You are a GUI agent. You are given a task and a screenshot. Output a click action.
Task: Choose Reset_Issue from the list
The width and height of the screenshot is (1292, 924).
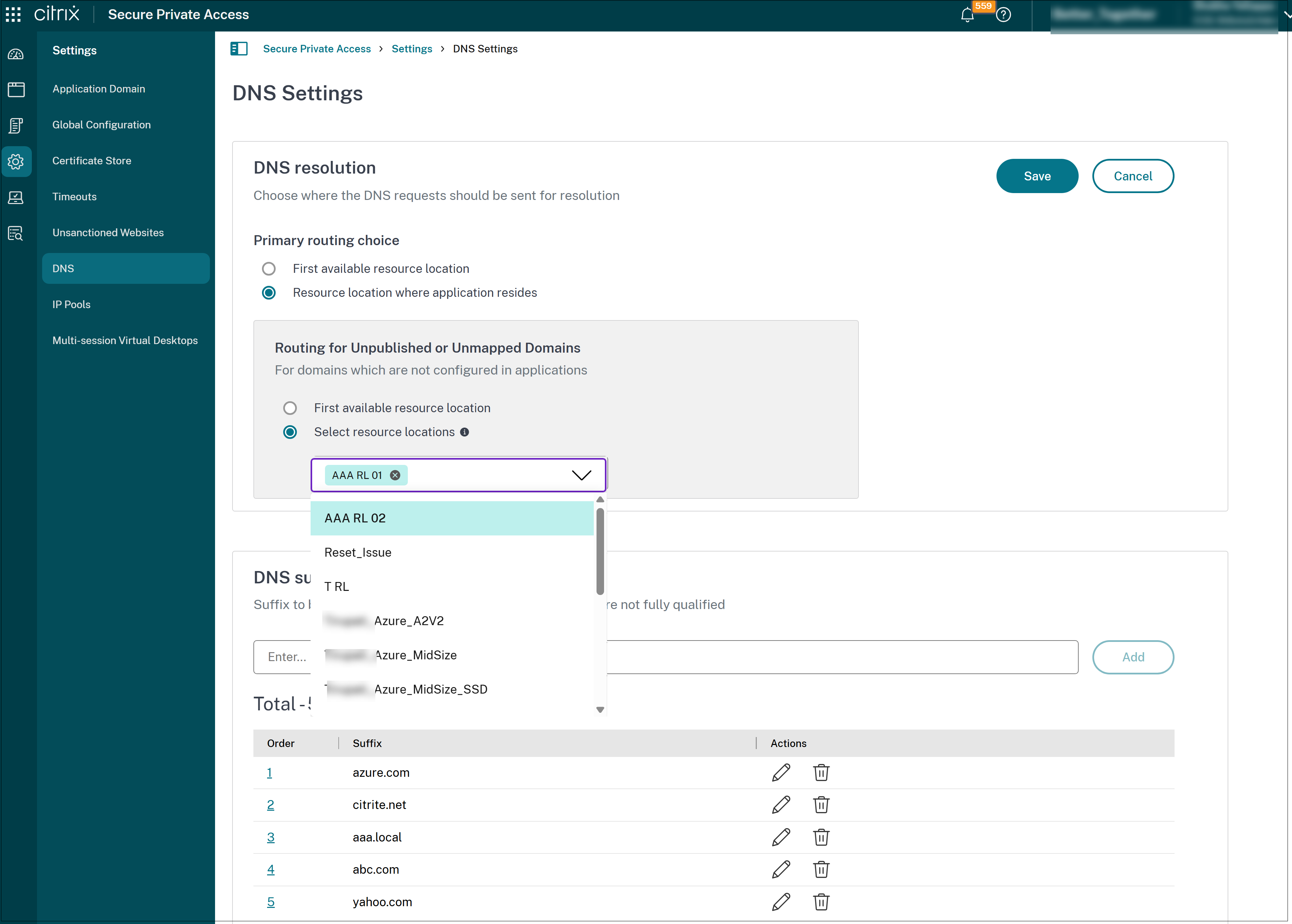pos(452,553)
